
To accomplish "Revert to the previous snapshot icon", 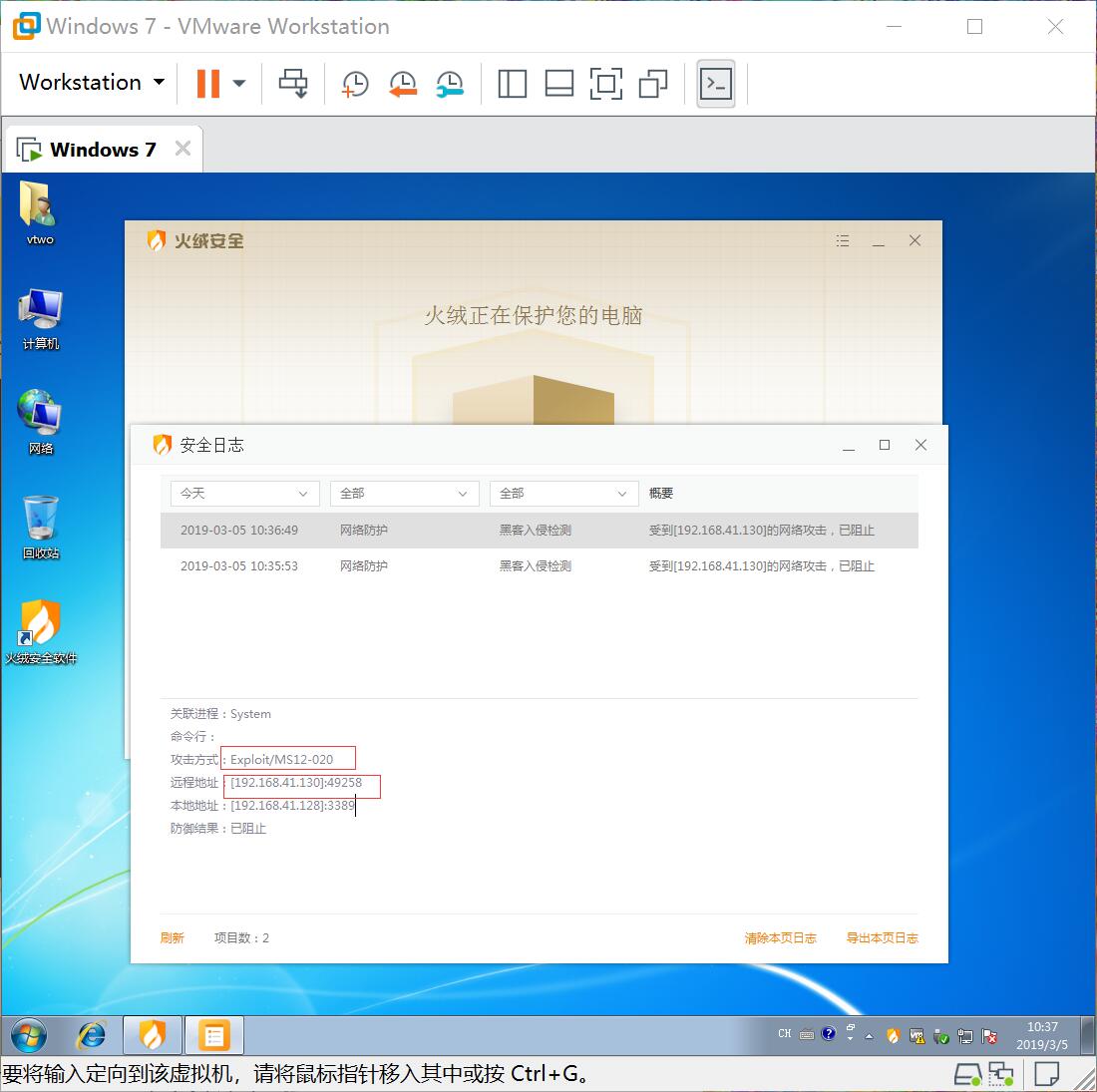I will [402, 84].
